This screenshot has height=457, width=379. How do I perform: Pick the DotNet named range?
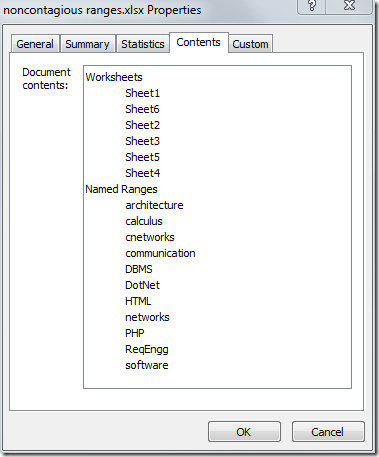[x=142, y=285]
